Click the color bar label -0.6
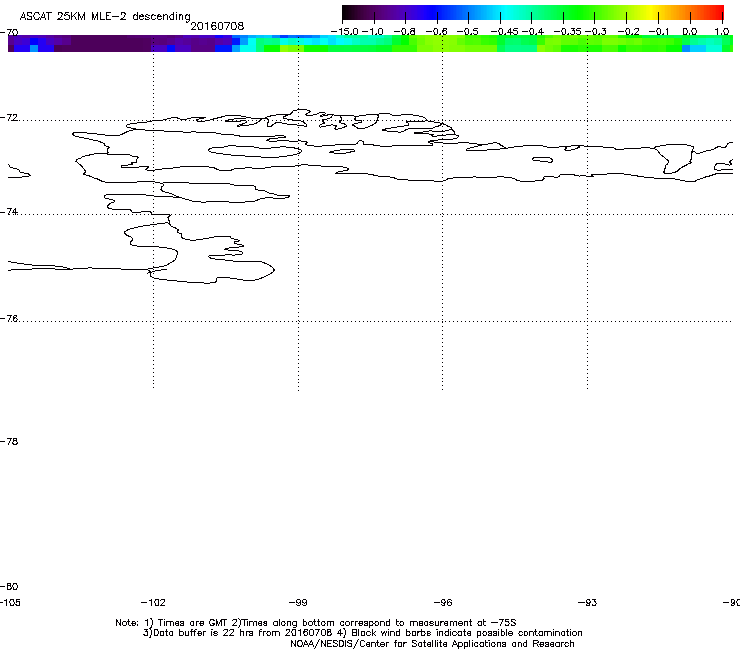 coord(437,32)
